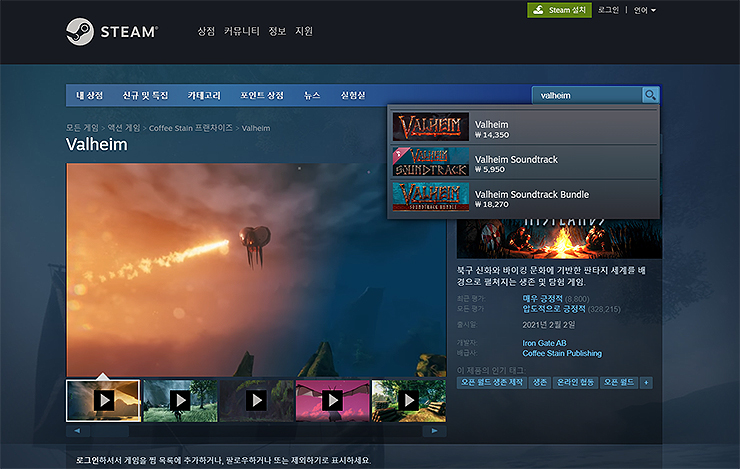740x469 pixels.
Task: Click the 오픈 월드 생존 제작 tag
Action: (492, 383)
